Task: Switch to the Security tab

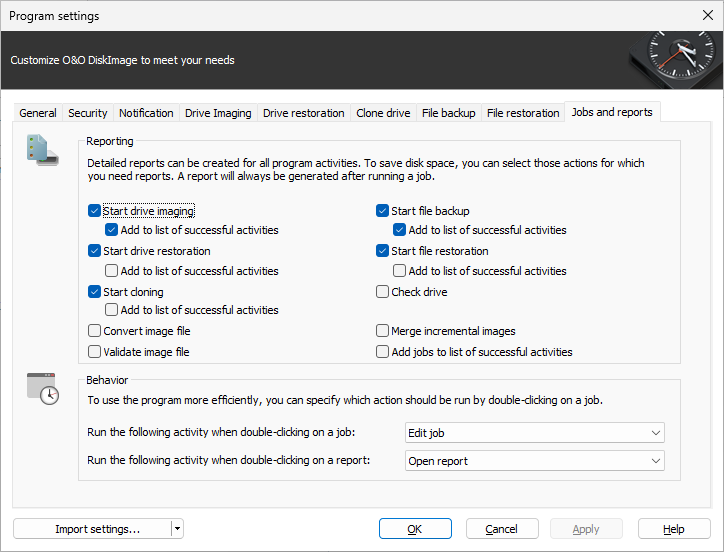Action: 88,113
